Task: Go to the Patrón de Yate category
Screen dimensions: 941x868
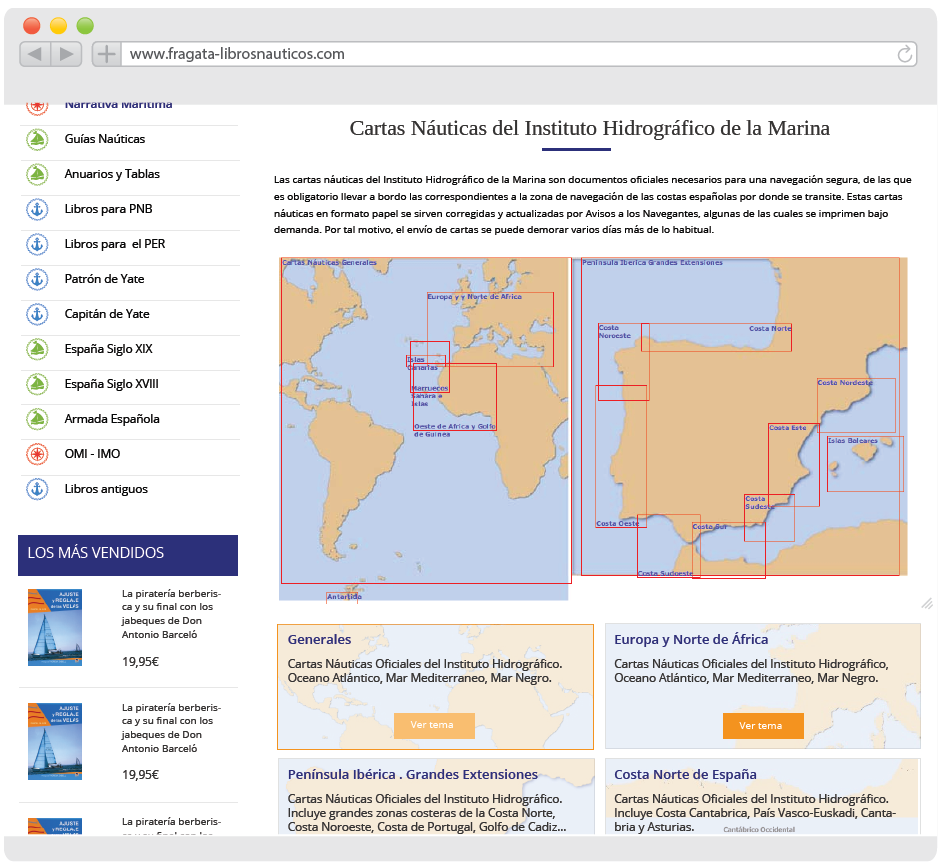Action: click(x=104, y=279)
